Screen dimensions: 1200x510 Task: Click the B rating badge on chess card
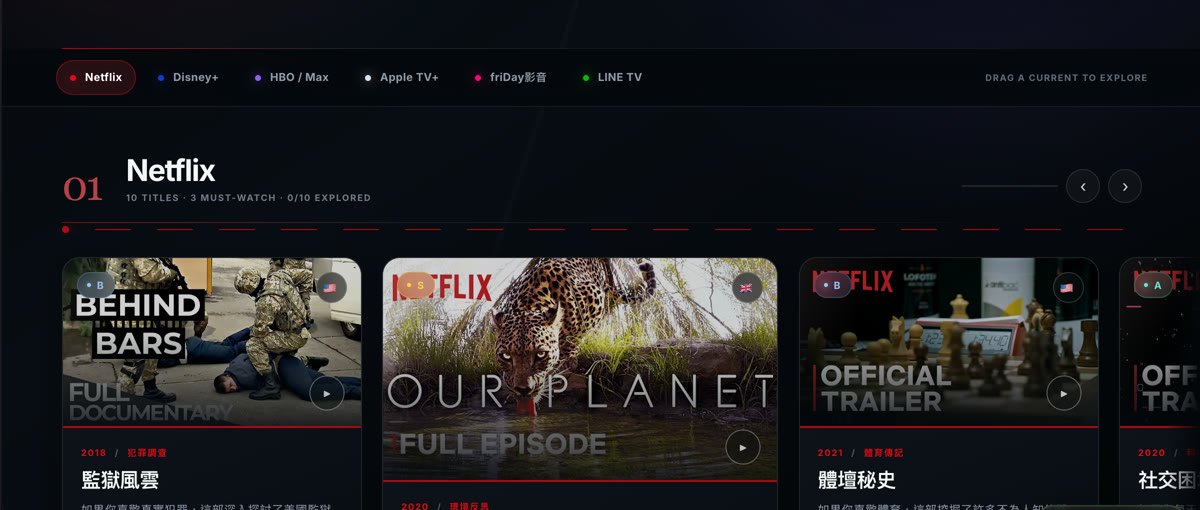pos(832,286)
